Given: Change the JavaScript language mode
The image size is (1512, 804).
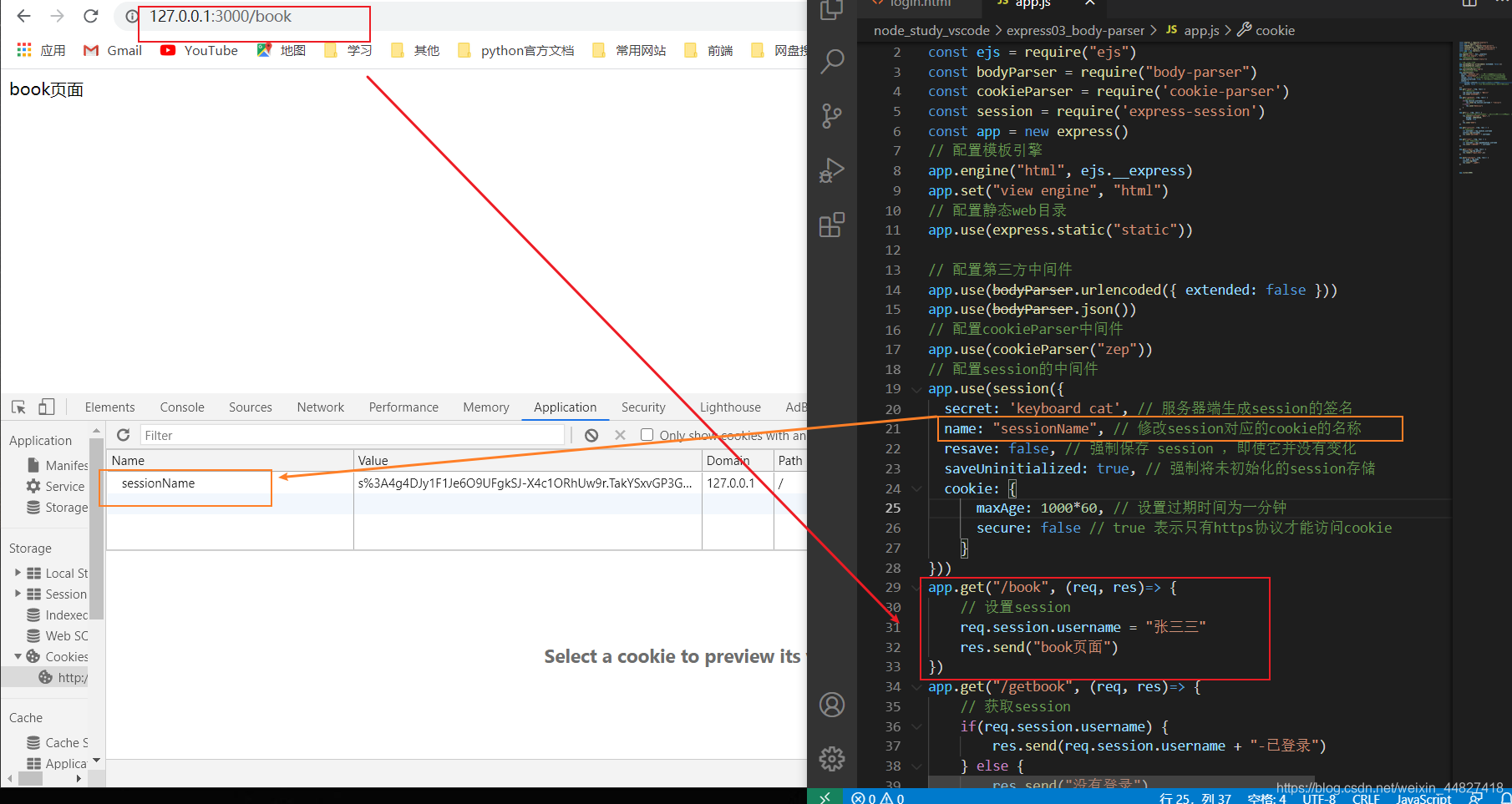Looking at the screenshot, I should click(1424, 799).
